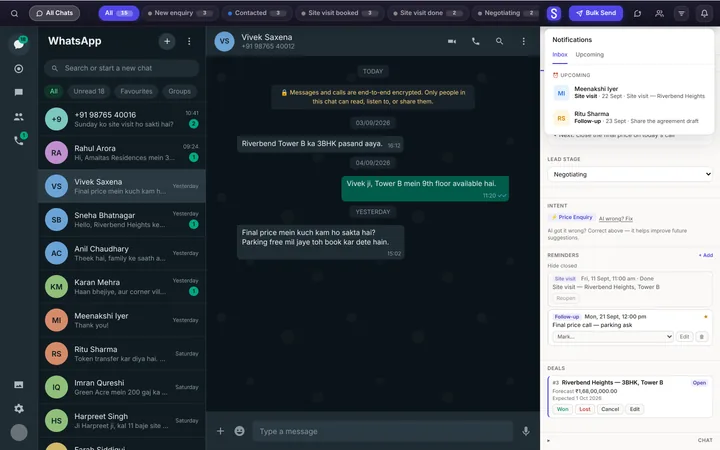The image size is (720, 450).
Task: Open Lead Stage Negotiating dropdown
Action: (630, 174)
